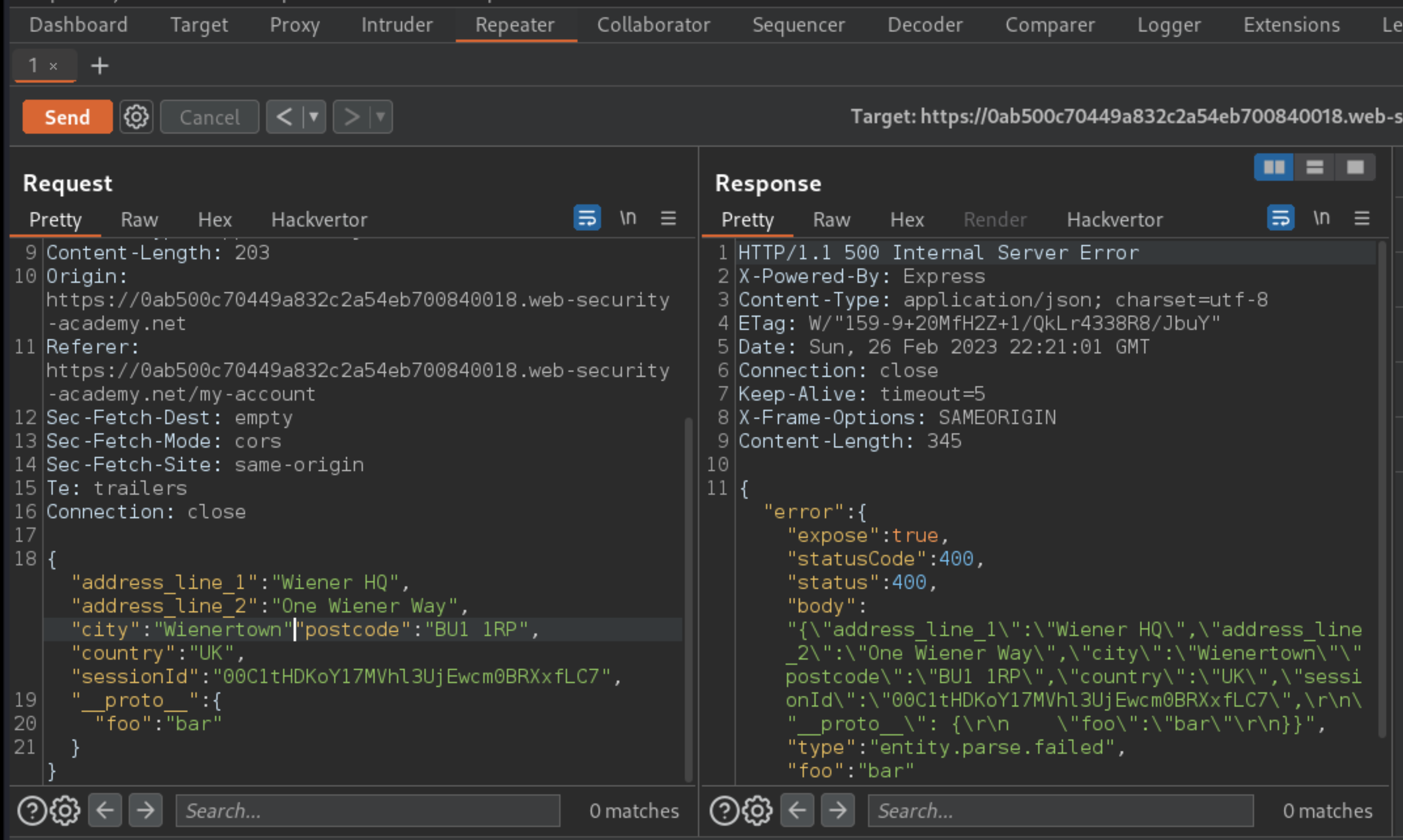Go back to previous request in history
This screenshot has width=1403, height=840.
pyautogui.click(x=284, y=117)
